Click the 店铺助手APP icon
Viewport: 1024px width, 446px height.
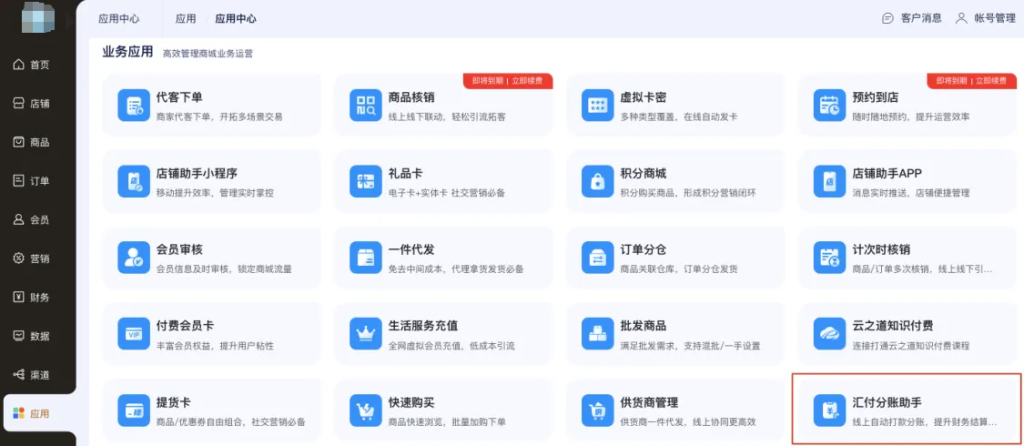click(829, 182)
